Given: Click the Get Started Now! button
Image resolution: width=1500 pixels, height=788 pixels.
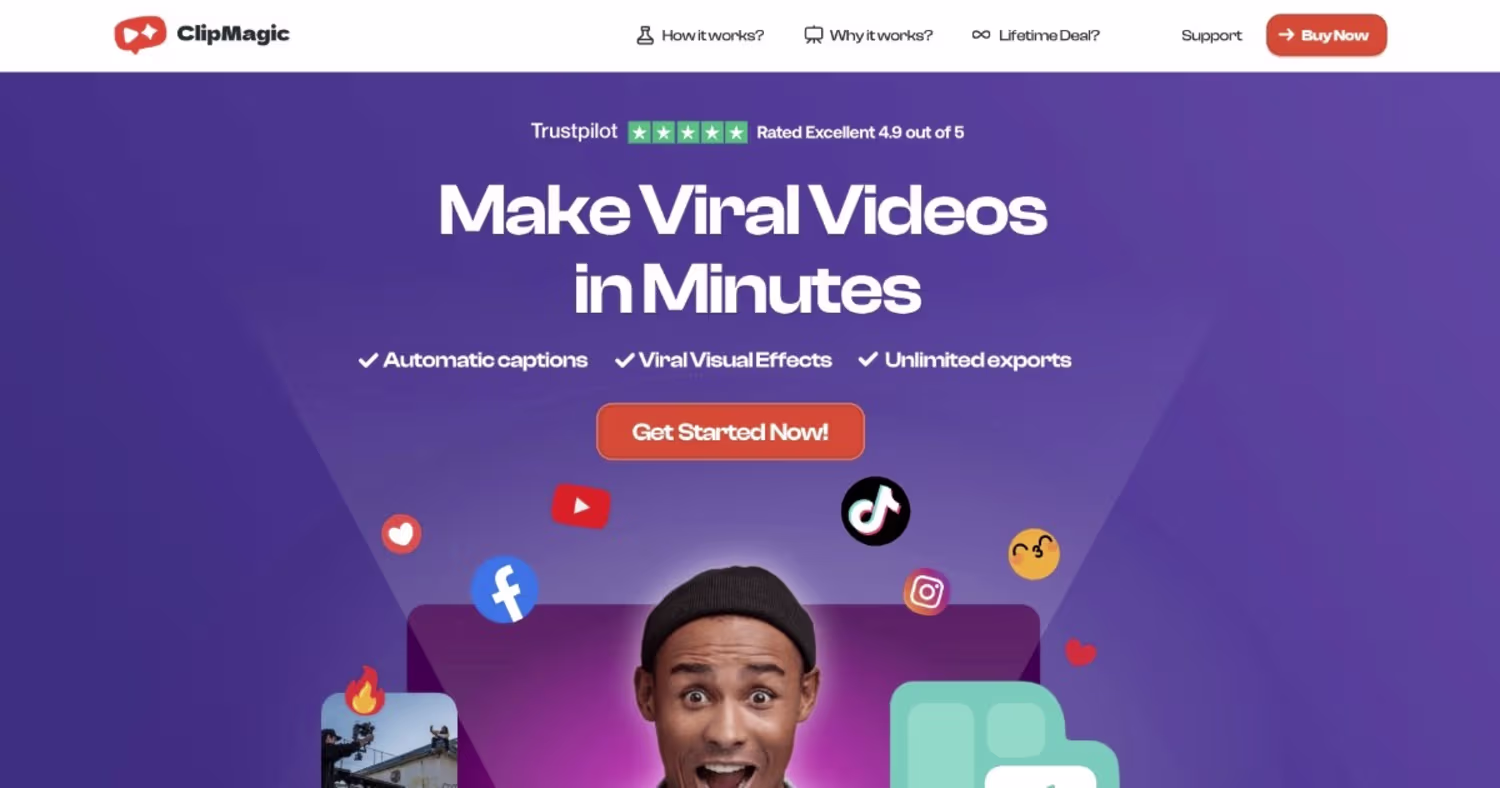Looking at the screenshot, I should (x=730, y=432).
